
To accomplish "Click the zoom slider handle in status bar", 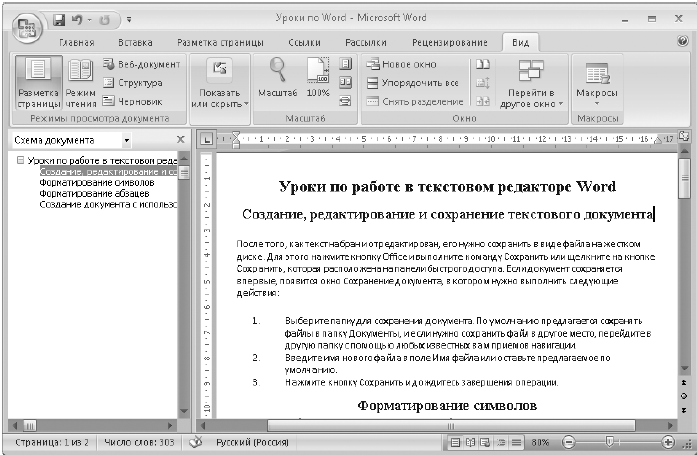I will pyautogui.click(x=610, y=441).
